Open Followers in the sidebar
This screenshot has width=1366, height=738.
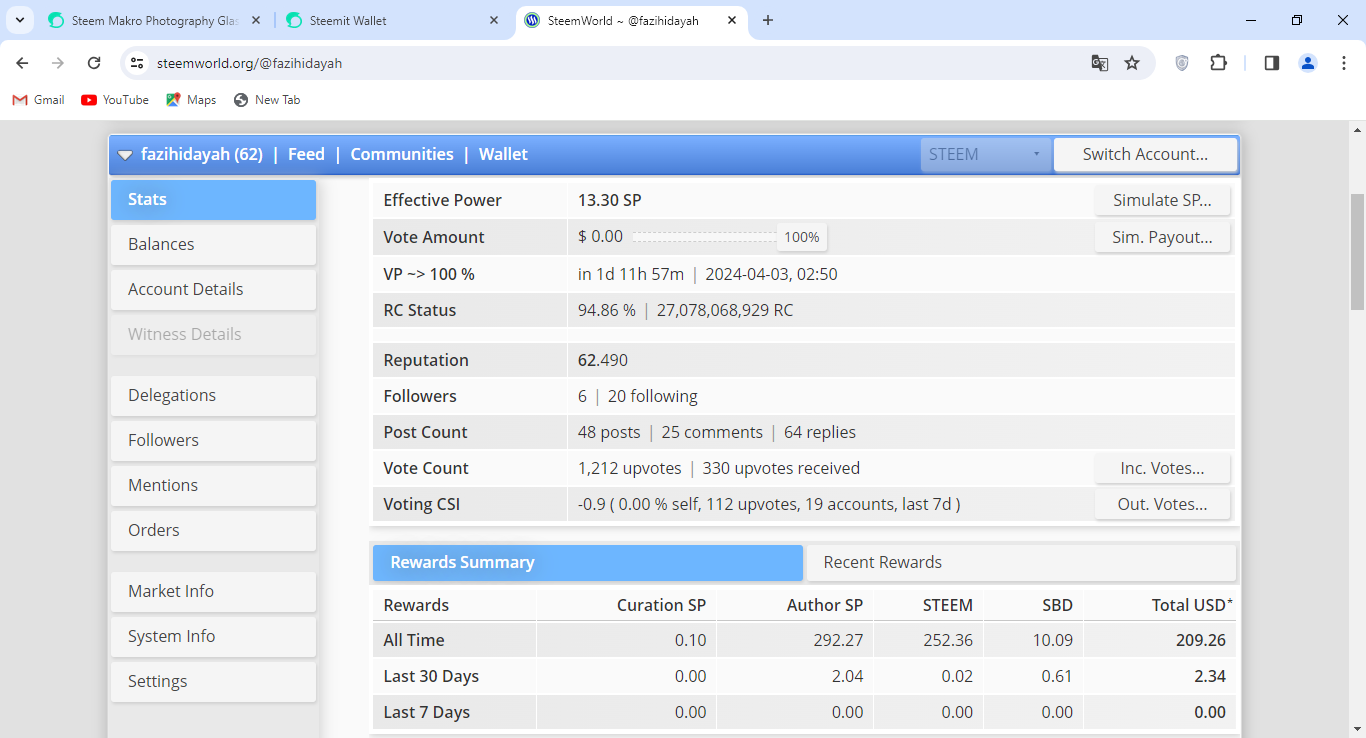(213, 441)
